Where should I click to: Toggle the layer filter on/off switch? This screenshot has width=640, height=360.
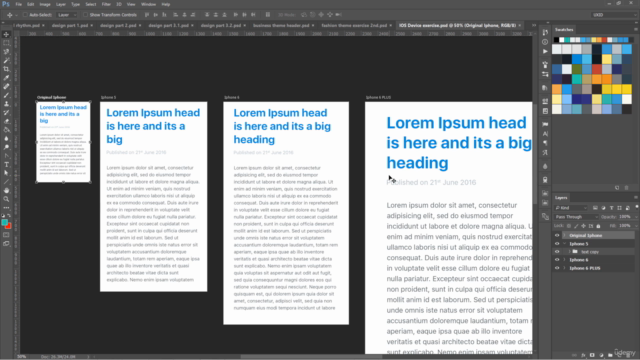click(x=636, y=207)
